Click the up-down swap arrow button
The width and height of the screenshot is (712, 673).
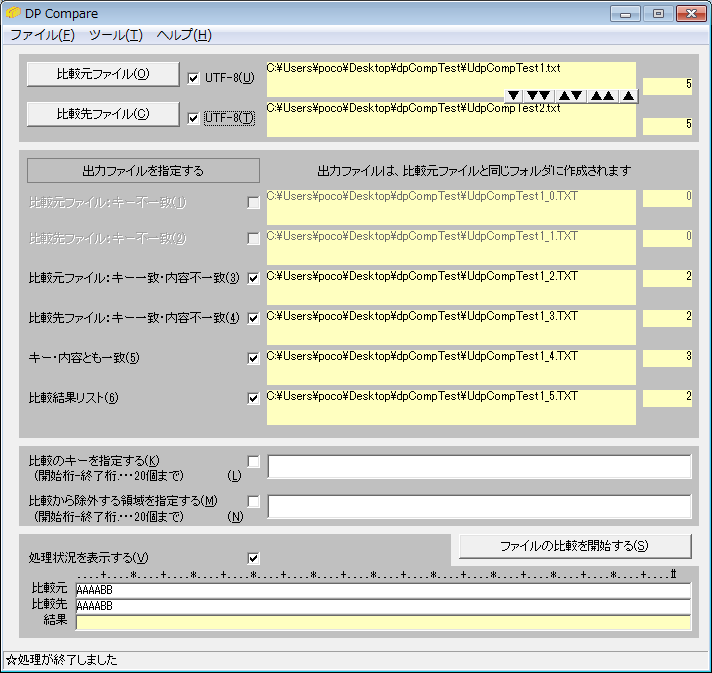[570, 96]
